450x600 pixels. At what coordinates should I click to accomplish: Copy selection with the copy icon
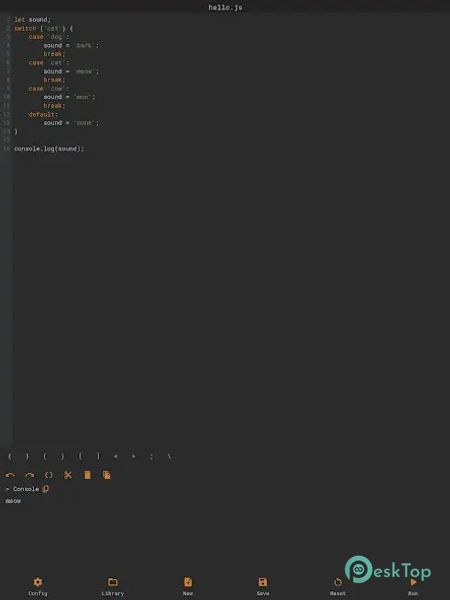pyautogui.click(x=107, y=475)
